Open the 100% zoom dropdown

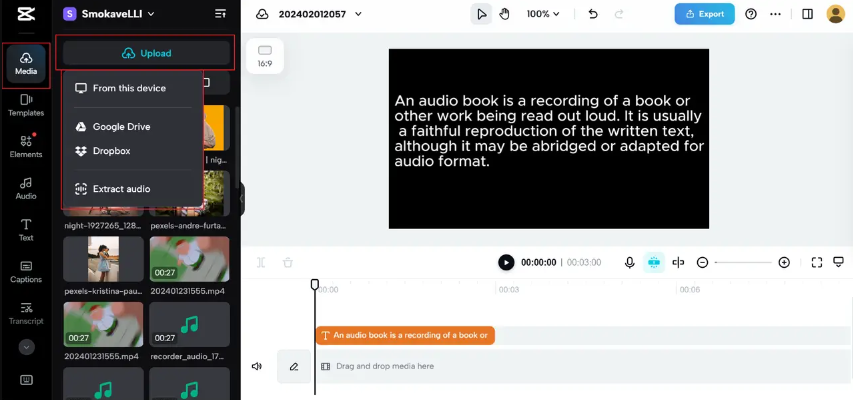543,14
